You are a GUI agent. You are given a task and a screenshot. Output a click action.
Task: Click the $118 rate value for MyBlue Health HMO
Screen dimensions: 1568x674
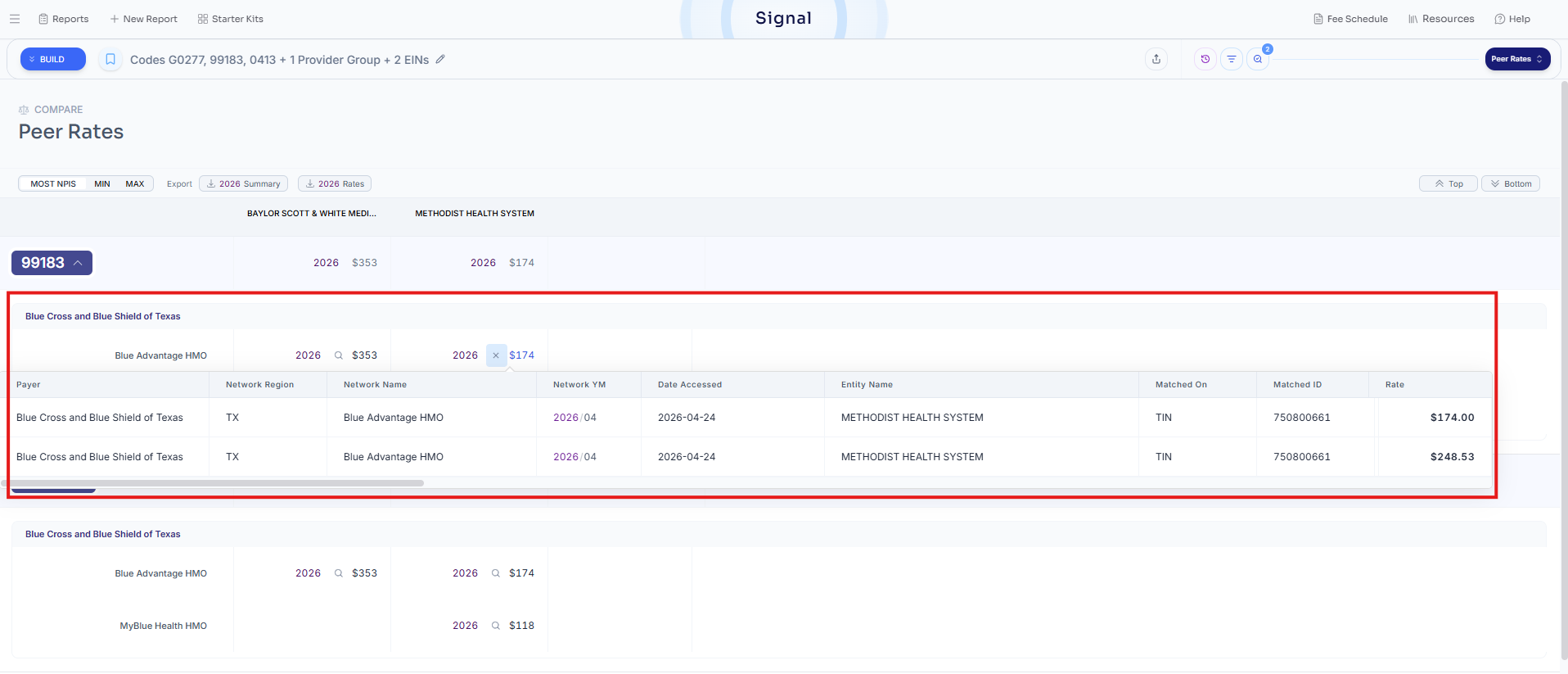click(x=521, y=626)
